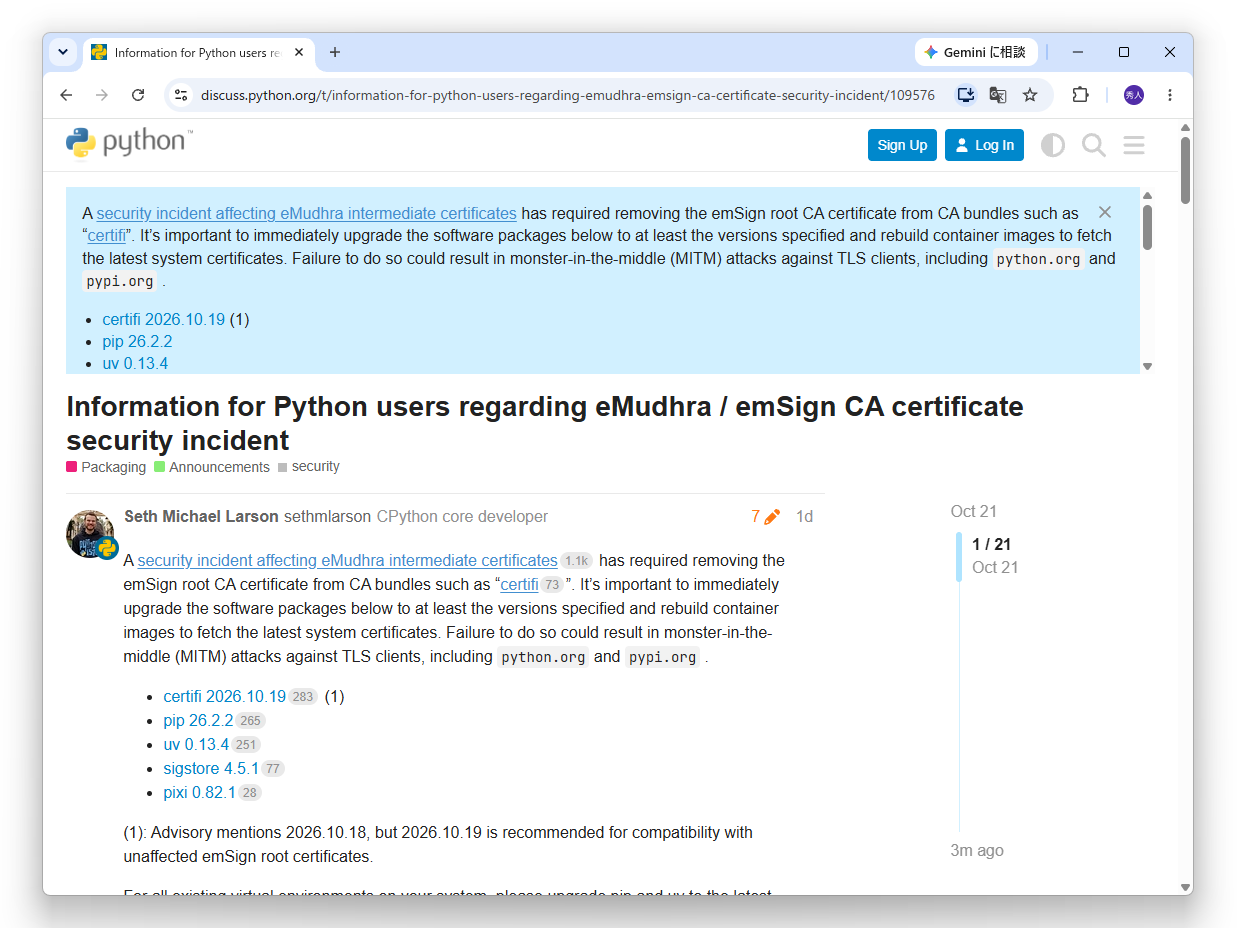Image resolution: width=1237 pixels, height=928 pixels.
Task: Open the banner link about eMudhra intermediate certificates
Action: 306,213
